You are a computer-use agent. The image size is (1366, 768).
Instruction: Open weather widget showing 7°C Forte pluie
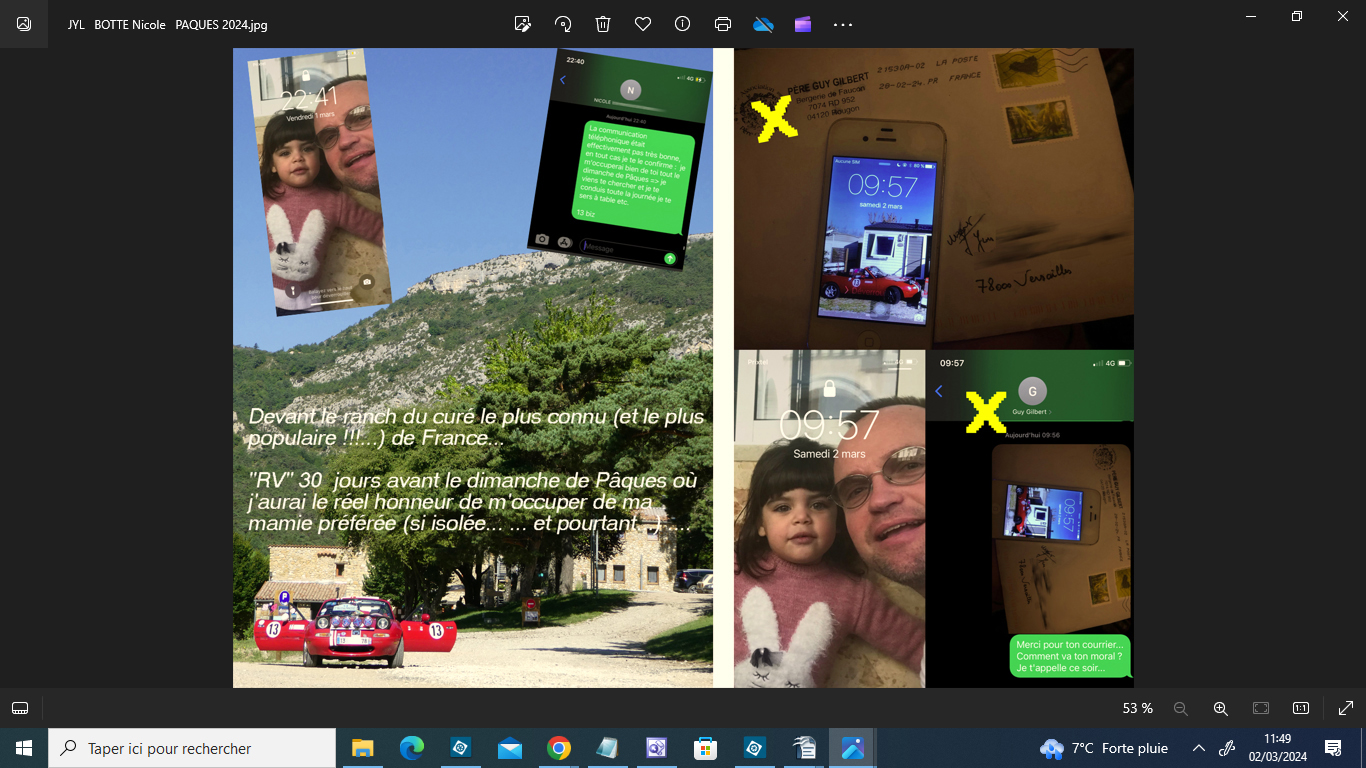(x=1104, y=748)
